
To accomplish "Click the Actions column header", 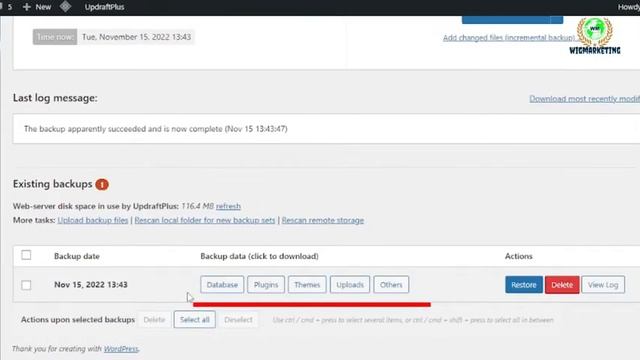I will tap(518, 256).
